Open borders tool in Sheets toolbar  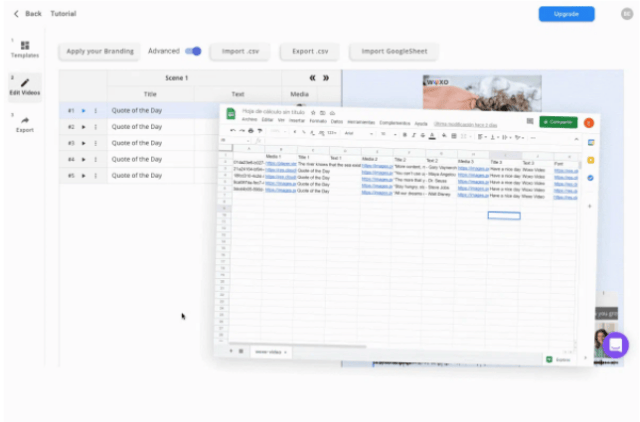(x=453, y=136)
